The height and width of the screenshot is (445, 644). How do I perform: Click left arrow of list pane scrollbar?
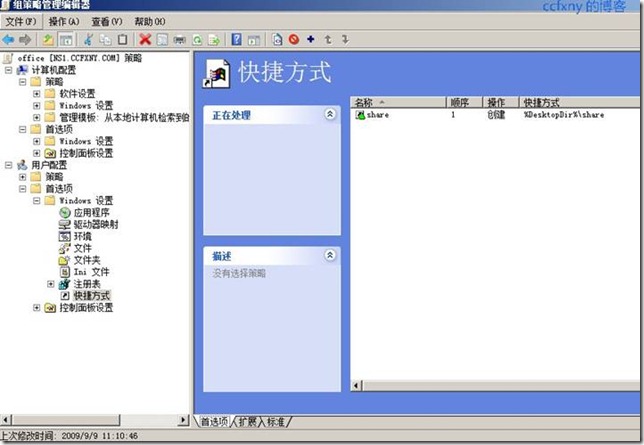click(356, 385)
